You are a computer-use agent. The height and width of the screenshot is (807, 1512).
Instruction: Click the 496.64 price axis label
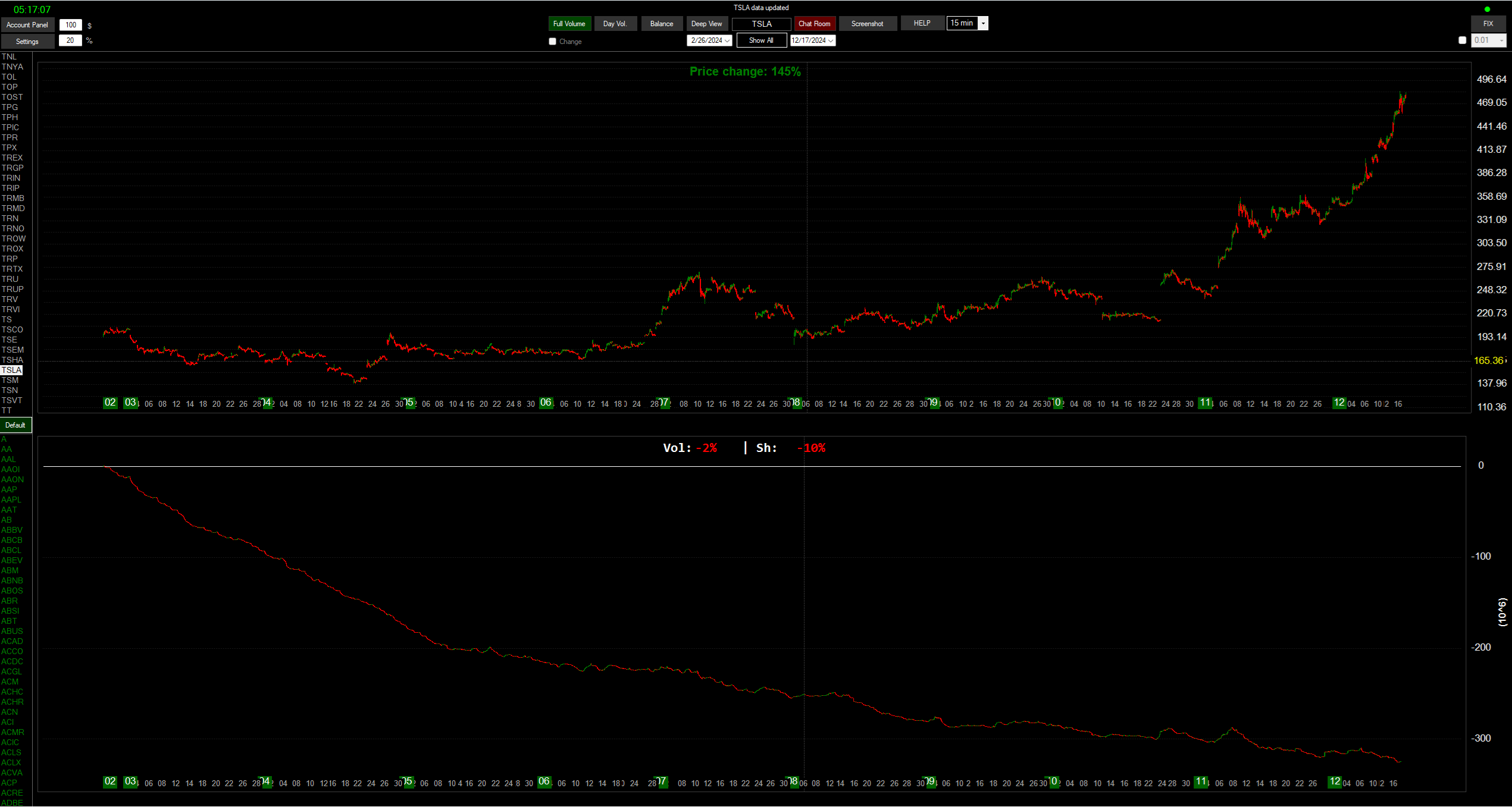(x=1491, y=79)
